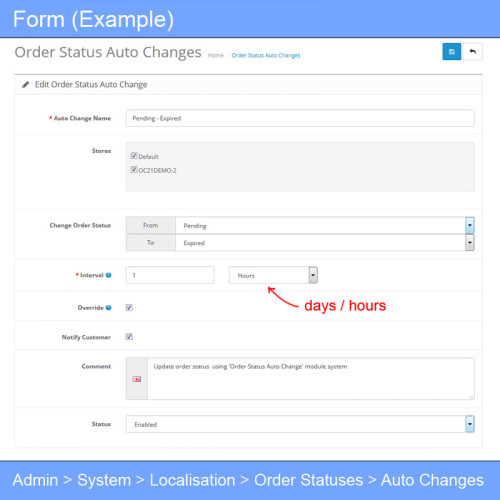
Task: Click the back arrow icon button
Action: [473, 52]
